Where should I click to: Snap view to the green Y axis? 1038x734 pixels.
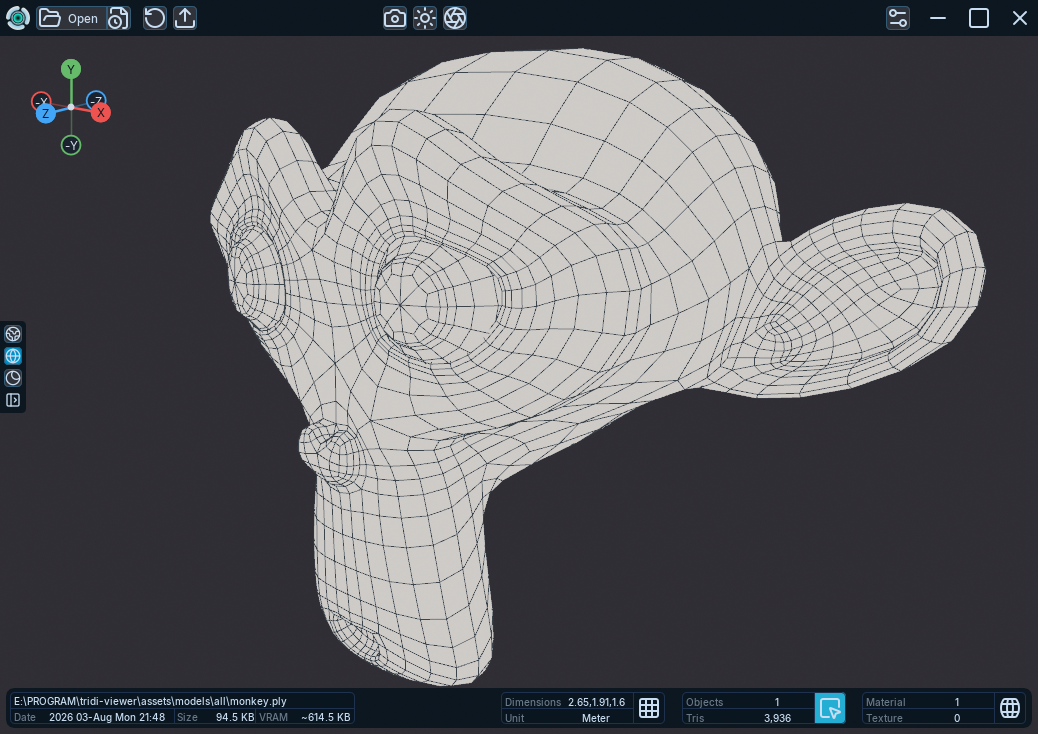click(x=71, y=69)
